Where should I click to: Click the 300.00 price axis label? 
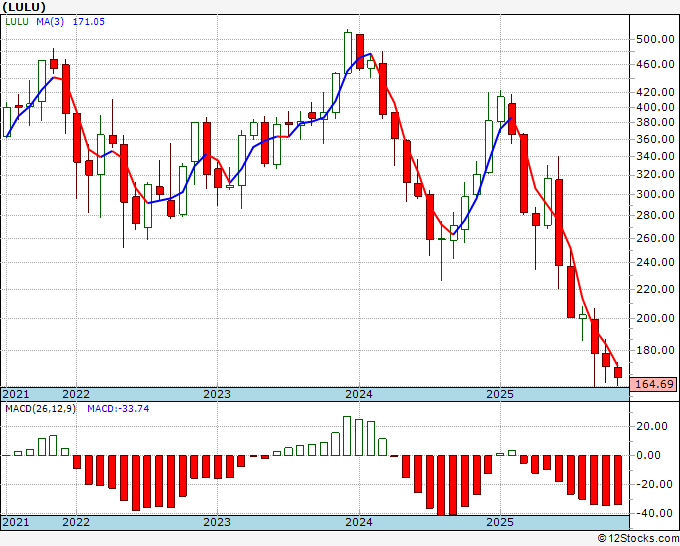(655, 194)
